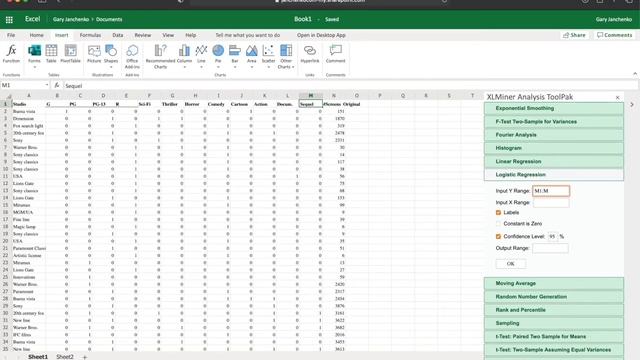Click the Confidence Level percent field

point(553,236)
